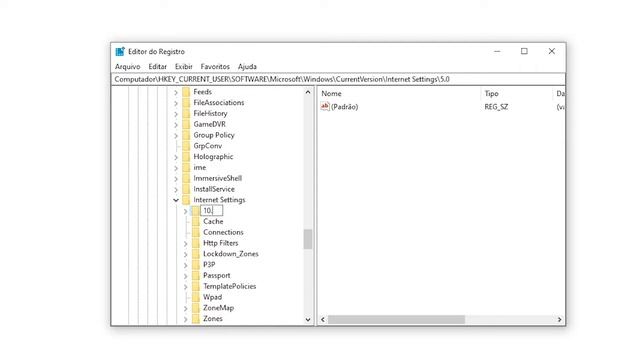Viewport: 640px width, 360px height.
Task: Click the values pane scroll right arrow
Action: pyautogui.click(x=560, y=320)
